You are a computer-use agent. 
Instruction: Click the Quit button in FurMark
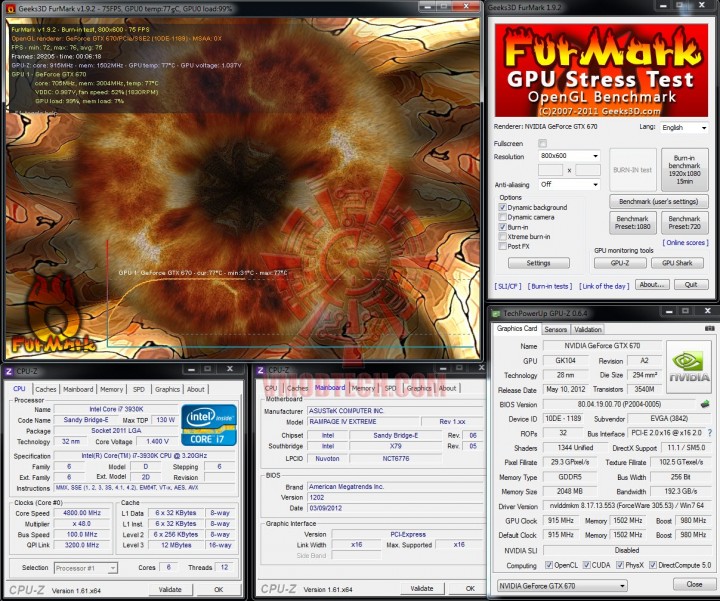pos(691,285)
